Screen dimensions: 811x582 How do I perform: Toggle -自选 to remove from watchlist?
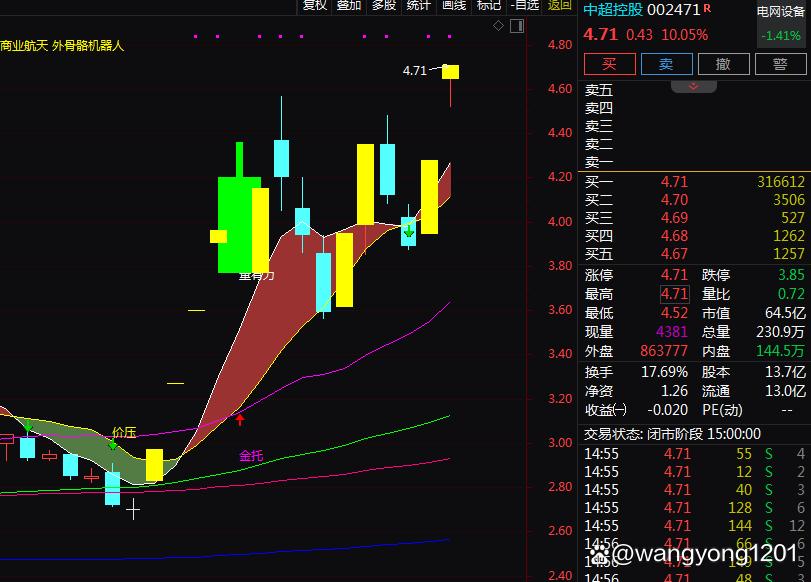click(525, 6)
